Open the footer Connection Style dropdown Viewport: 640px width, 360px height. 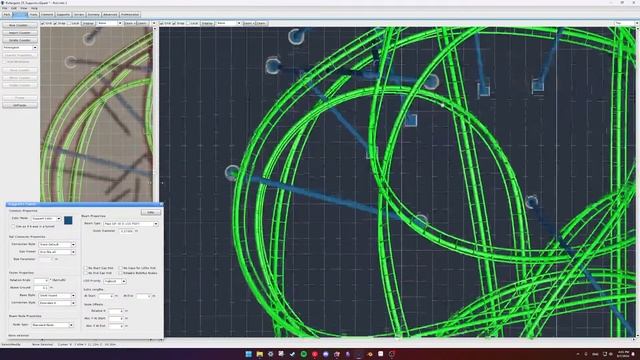click(57, 303)
